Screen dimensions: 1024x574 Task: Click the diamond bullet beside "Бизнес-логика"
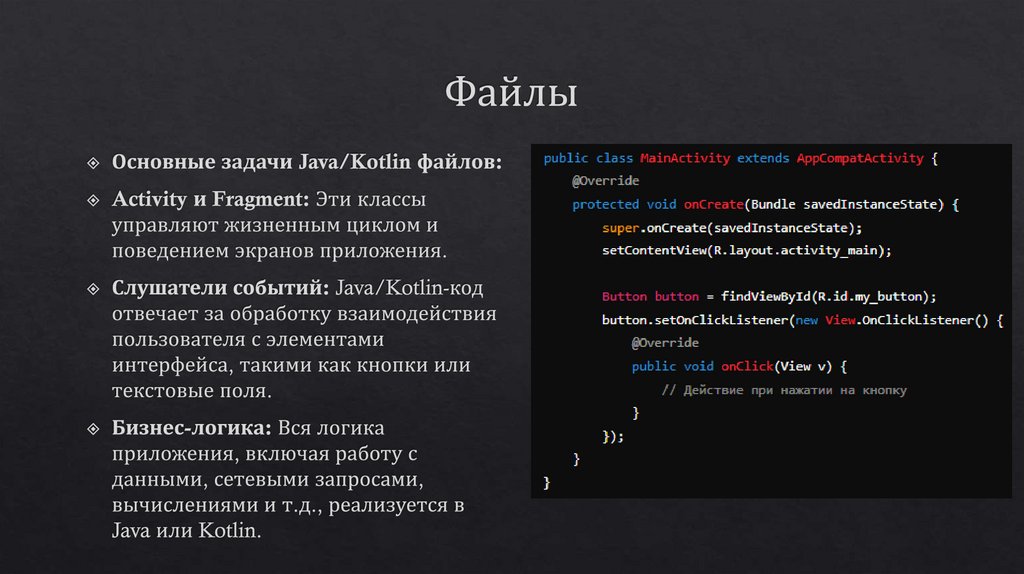tap(93, 428)
